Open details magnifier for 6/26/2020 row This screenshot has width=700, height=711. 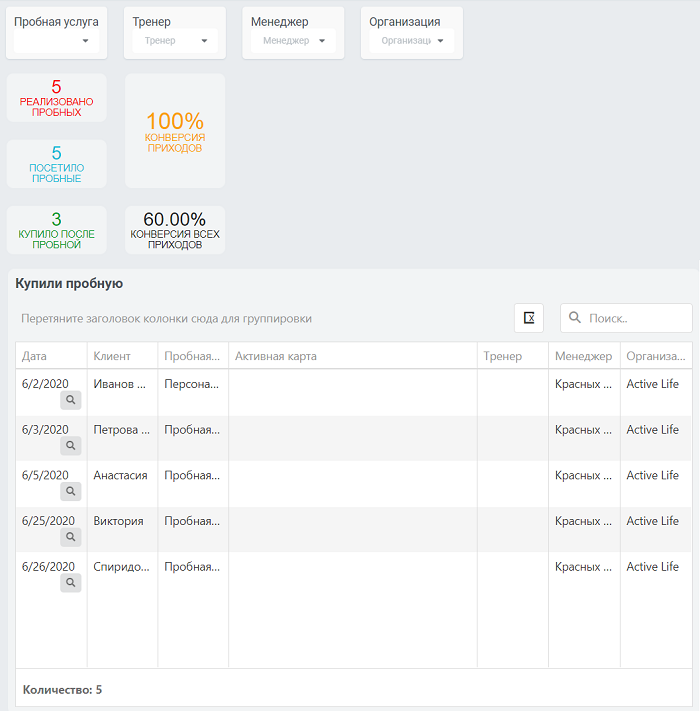point(71,583)
